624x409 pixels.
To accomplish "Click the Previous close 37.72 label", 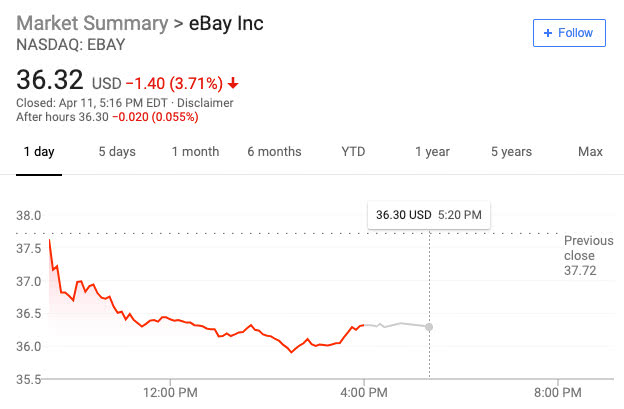I will pyautogui.click(x=588, y=255).
